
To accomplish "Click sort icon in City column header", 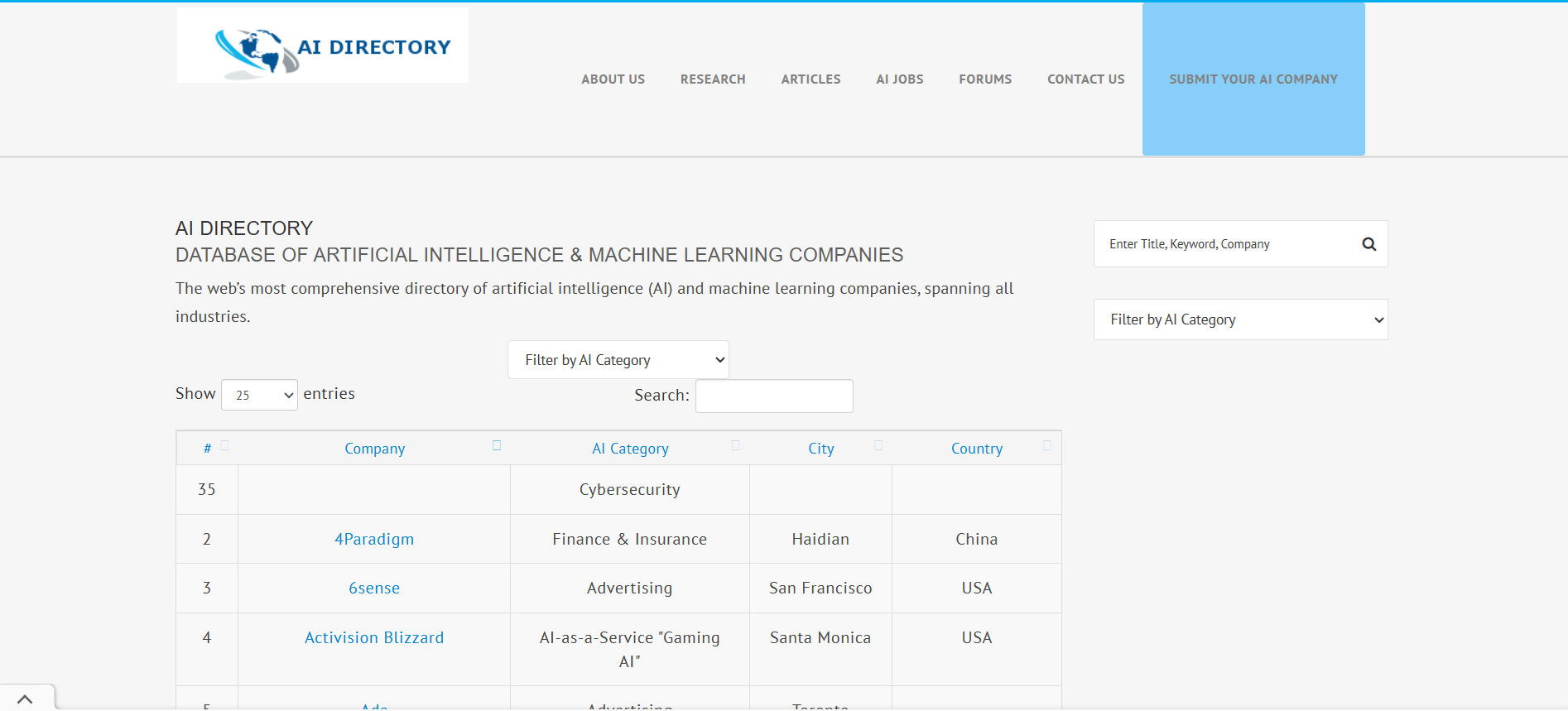I will tap(878, 445).
